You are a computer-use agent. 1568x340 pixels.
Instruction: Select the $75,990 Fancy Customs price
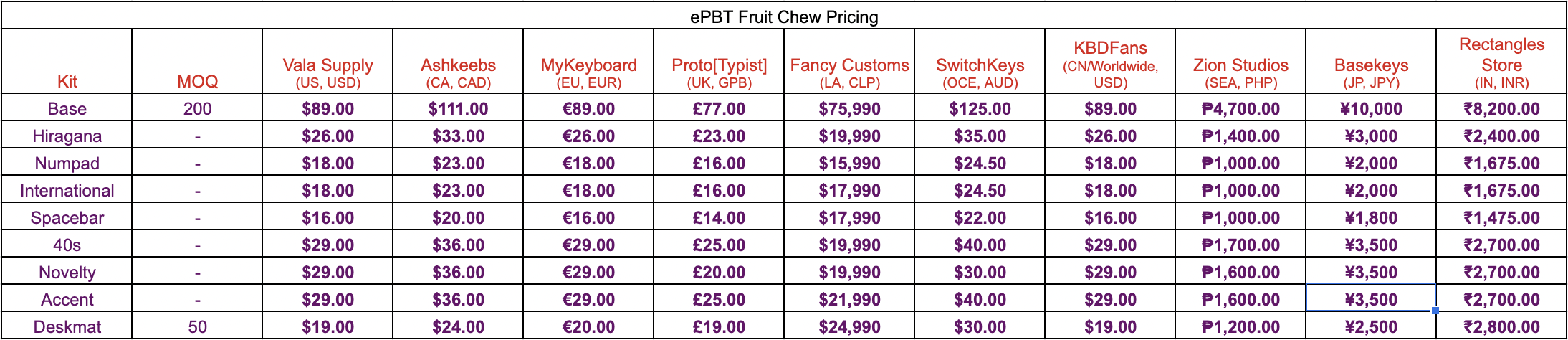[x=849, y=108]
